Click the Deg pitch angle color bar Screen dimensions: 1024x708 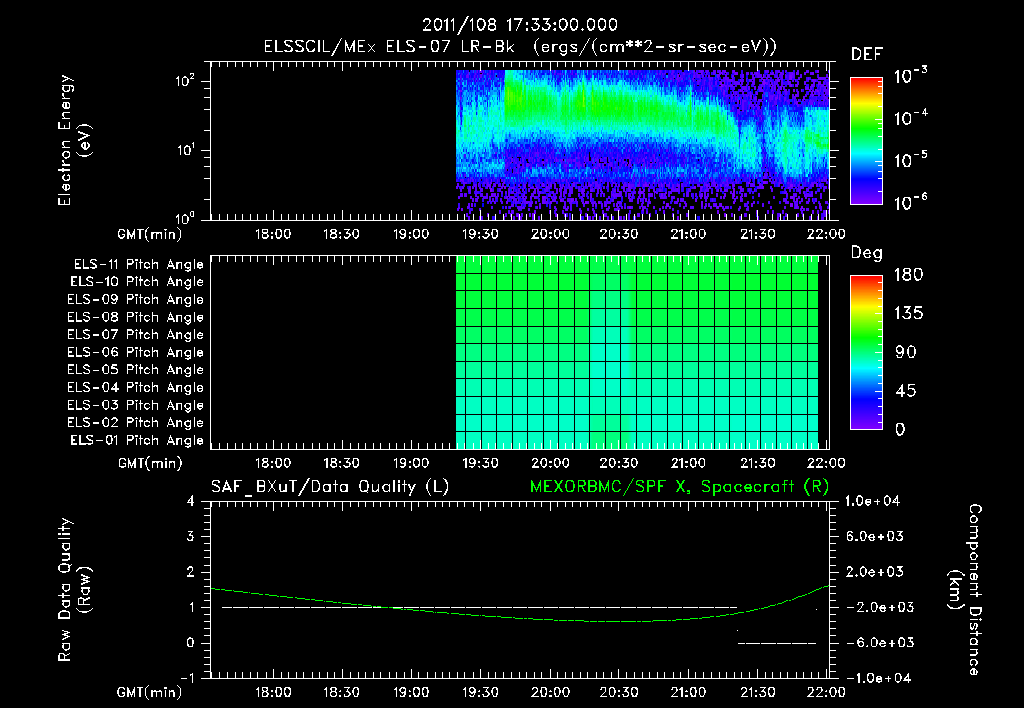866,353
